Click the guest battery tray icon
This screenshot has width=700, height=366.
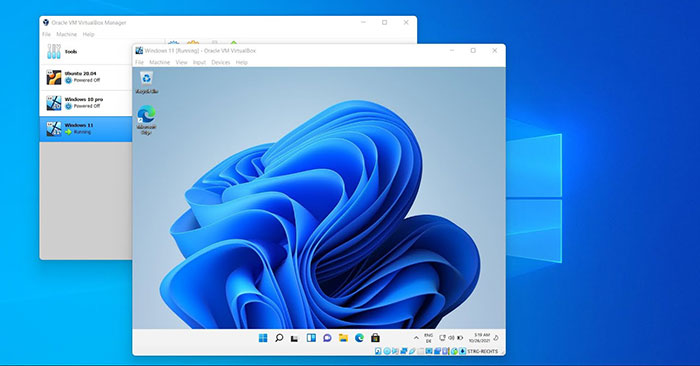tap(460, 338)
